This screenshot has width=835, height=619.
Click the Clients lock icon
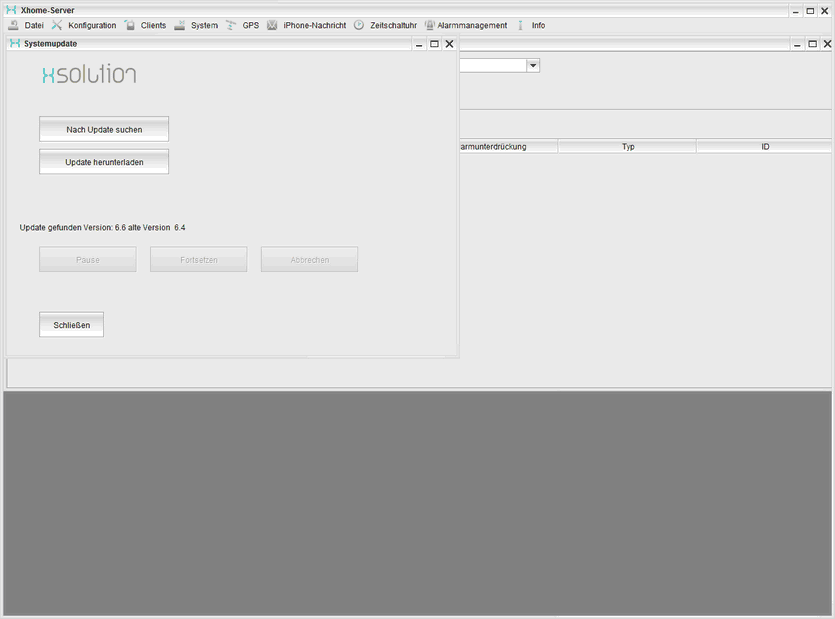pyautogui.click(x=130, y=25)
